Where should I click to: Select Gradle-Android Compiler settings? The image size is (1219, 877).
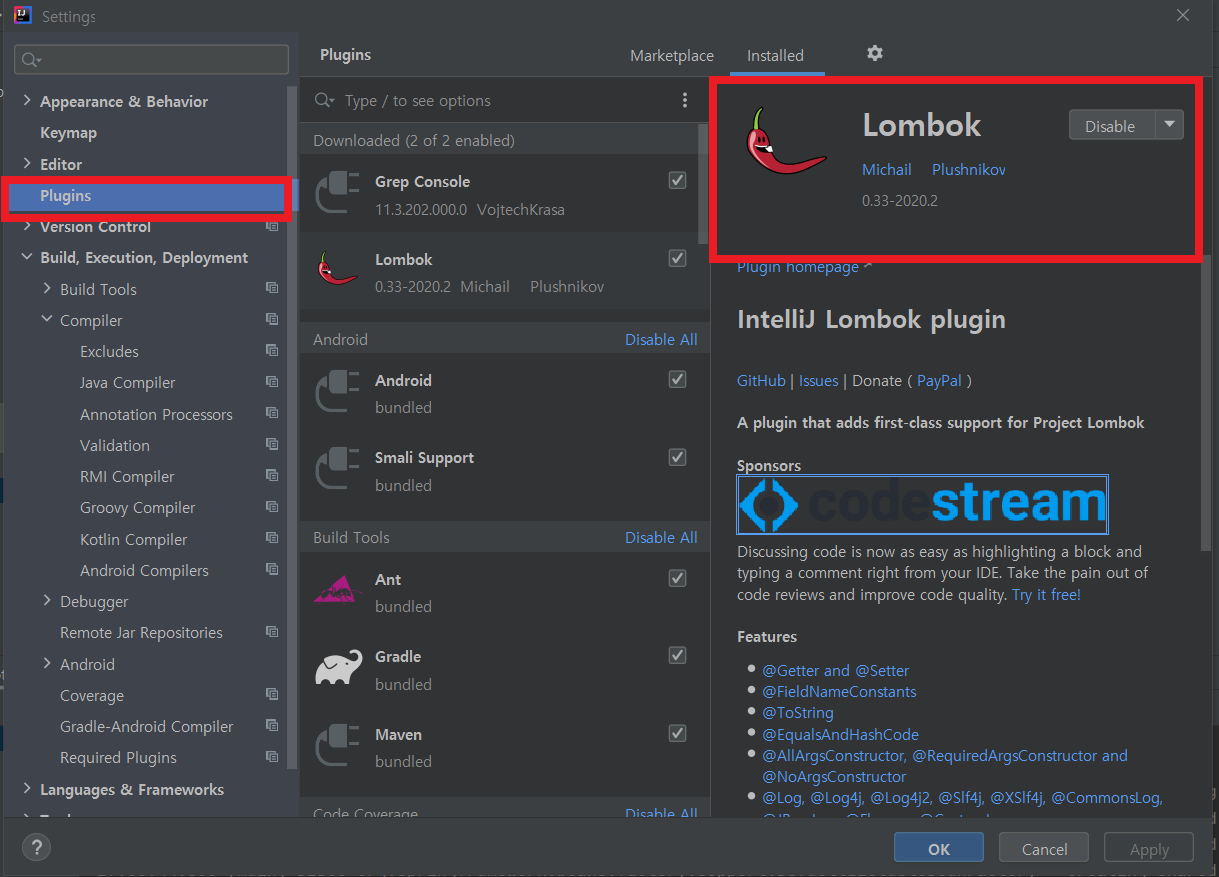(x=146, y=726)
